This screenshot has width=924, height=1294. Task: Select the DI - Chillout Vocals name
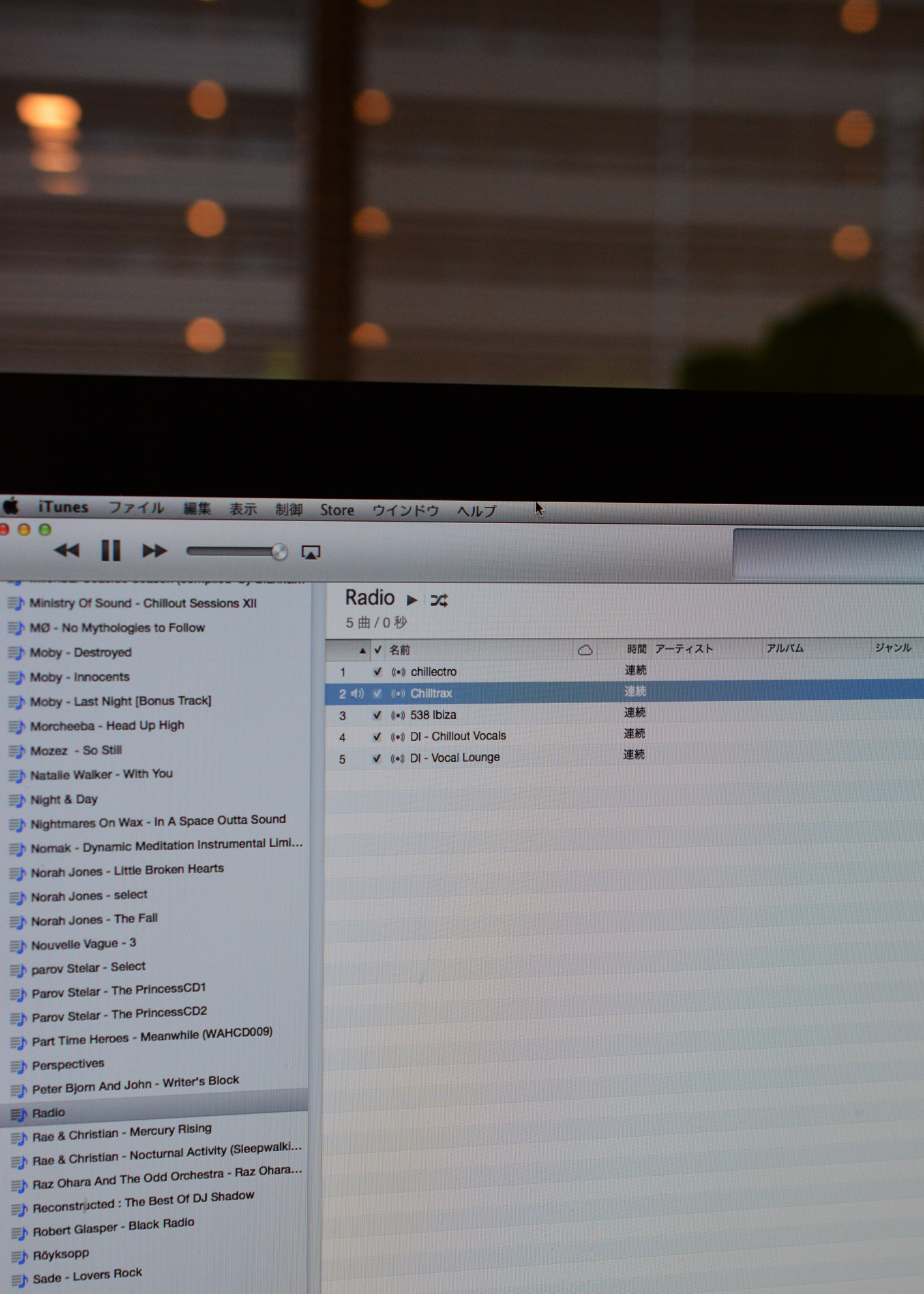click(458, 736)
